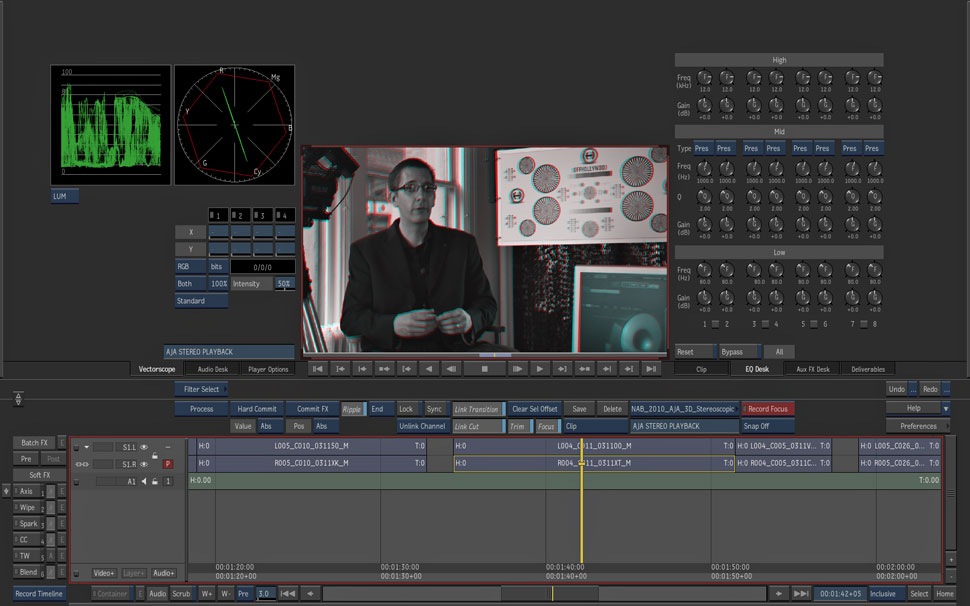Click the red P button on track S1.R

[168, 464]
